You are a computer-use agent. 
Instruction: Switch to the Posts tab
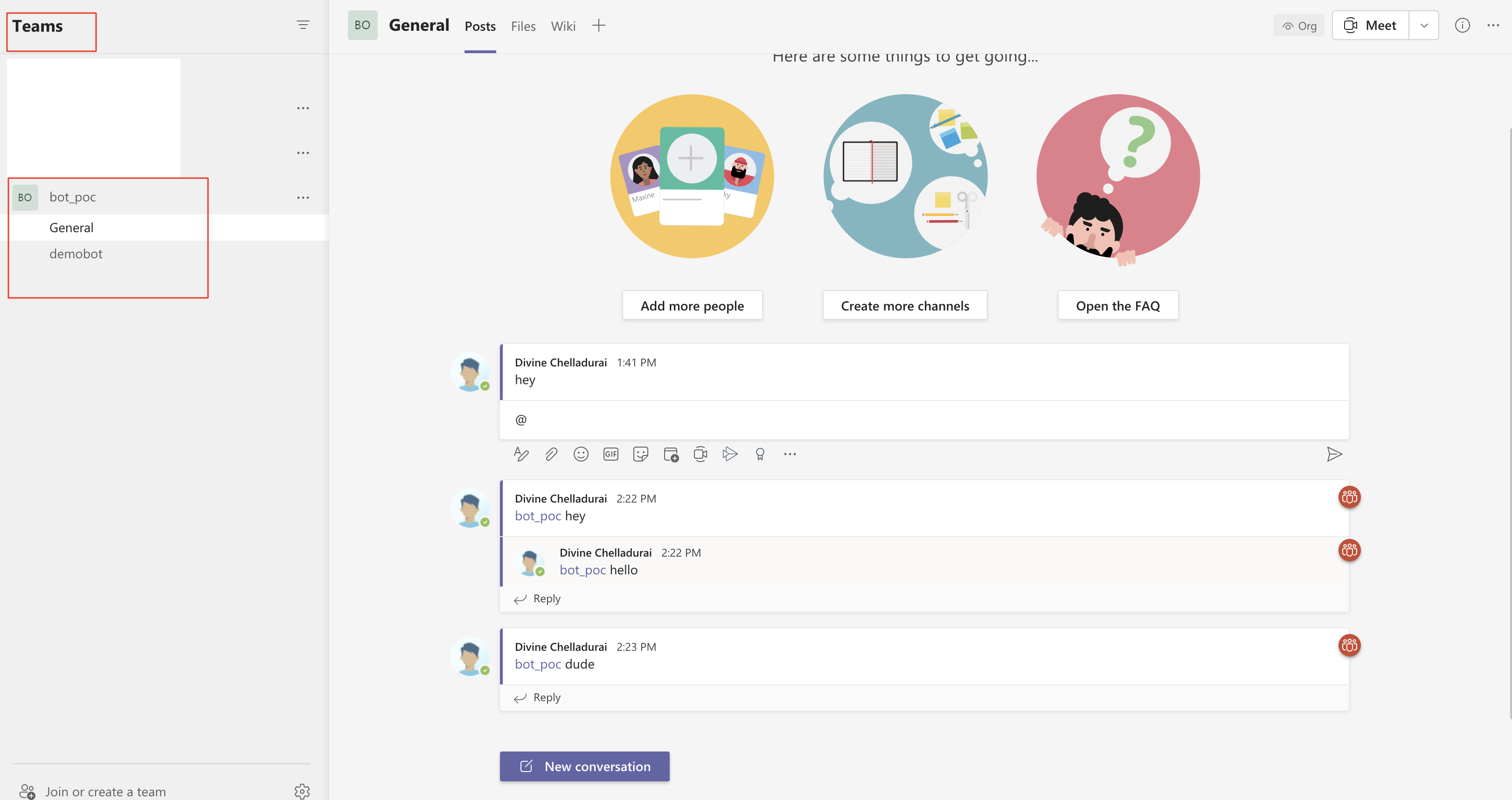479,27
